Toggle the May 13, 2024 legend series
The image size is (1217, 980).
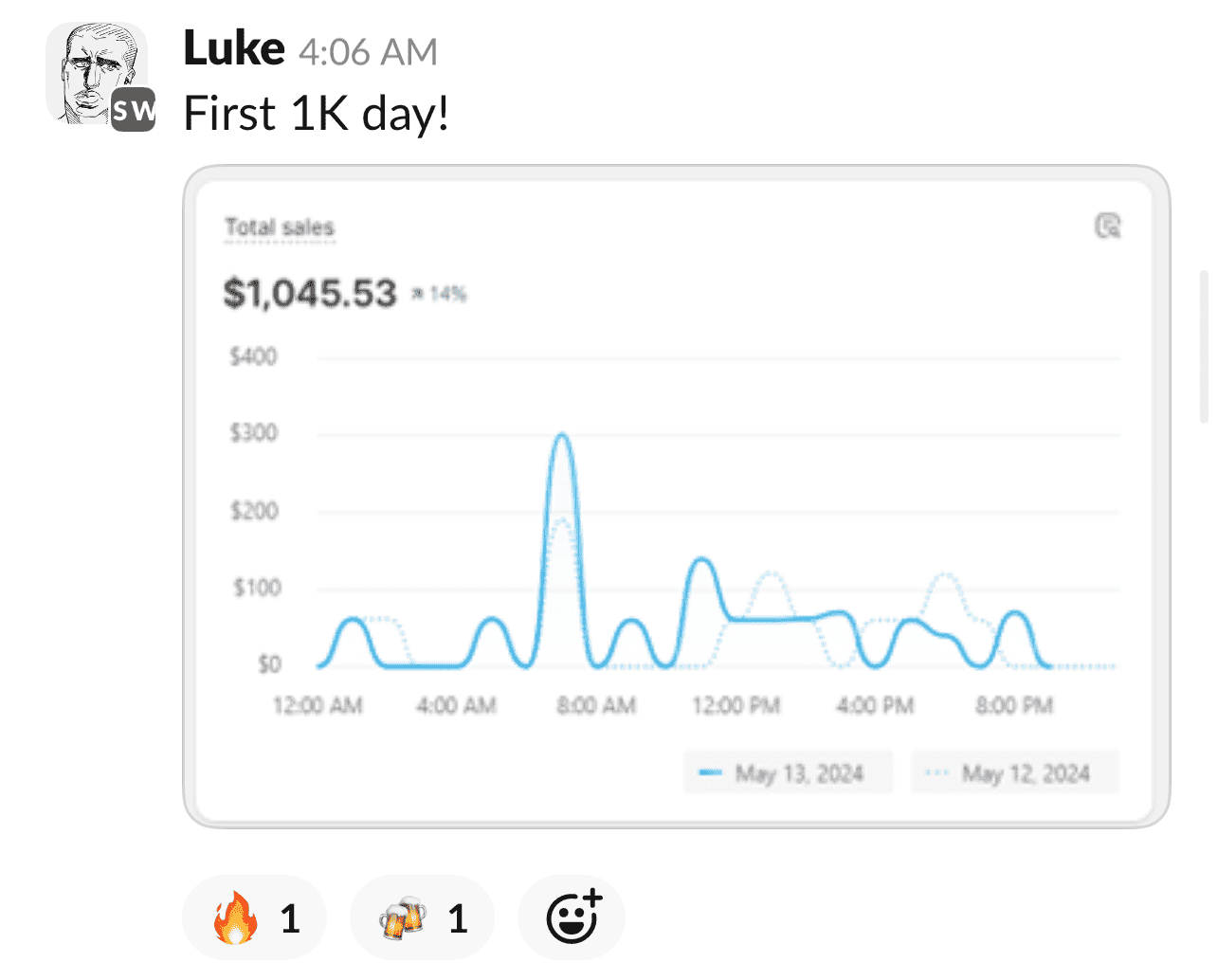[788, 773]
